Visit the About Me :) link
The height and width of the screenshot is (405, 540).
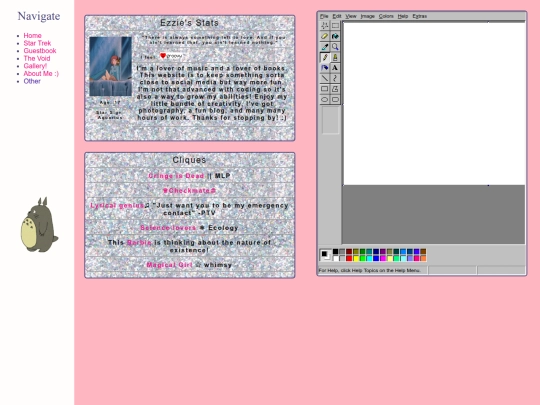(x=41, y=73)
